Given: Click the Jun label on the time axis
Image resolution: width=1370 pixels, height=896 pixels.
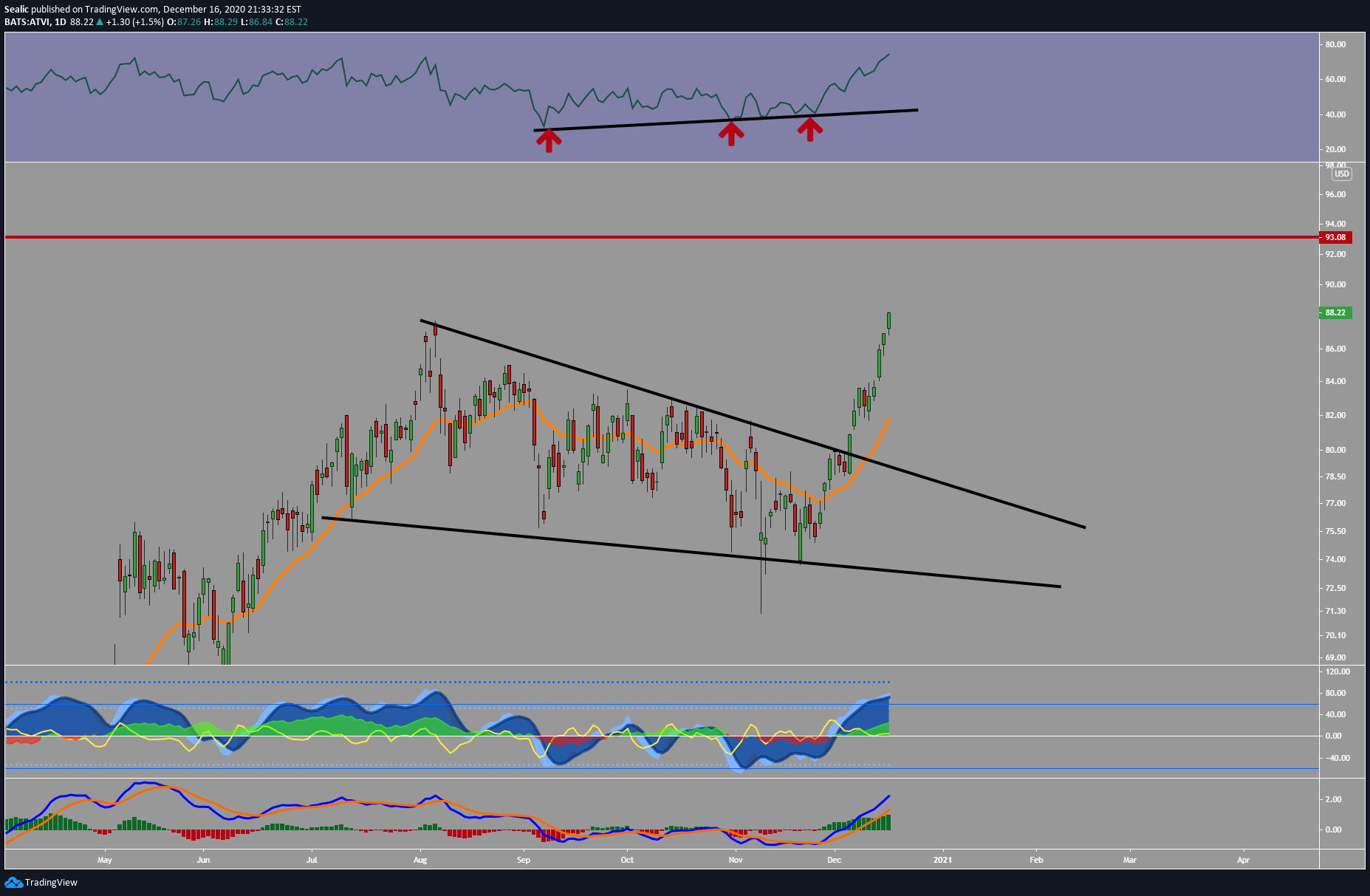Looking at the screenshot, I should coord(204,860).
